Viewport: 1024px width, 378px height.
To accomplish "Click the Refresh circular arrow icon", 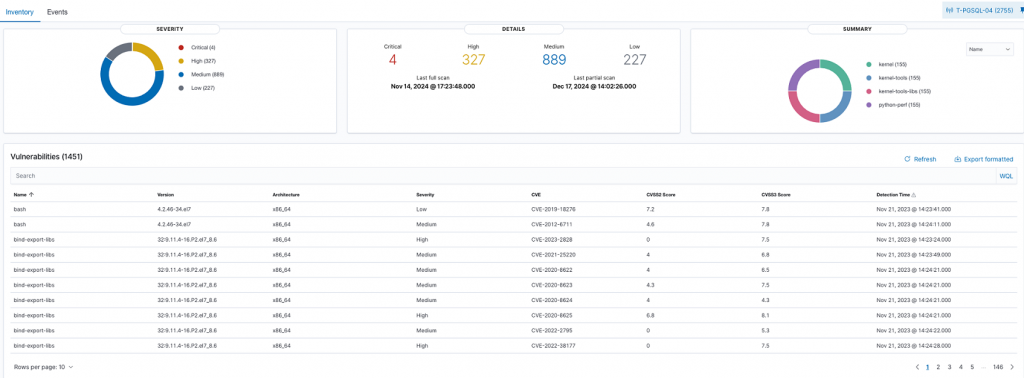I will (x=907, y=159).
